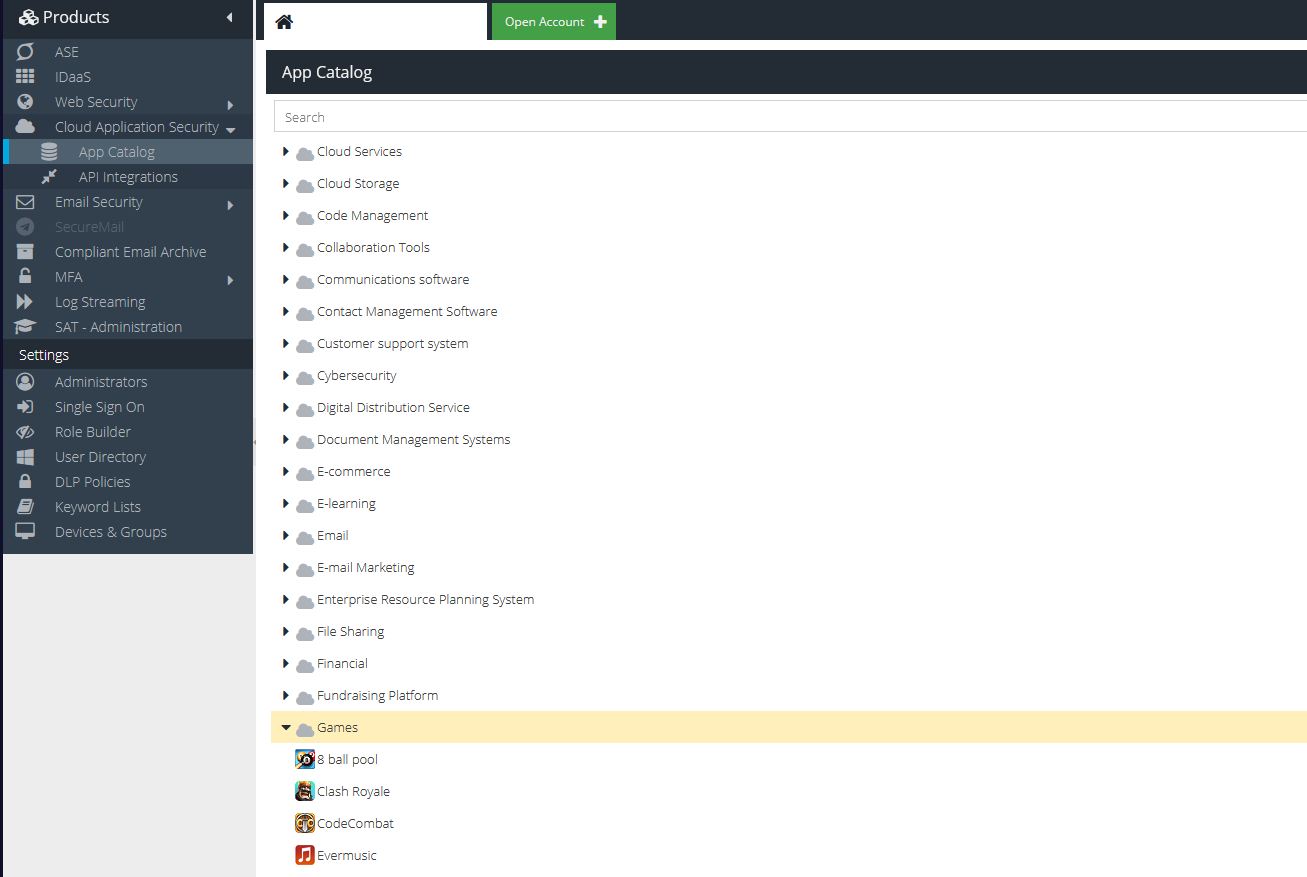Expand the Financial category arrow
Screen dimensions: 1307x877
(286, 663)
